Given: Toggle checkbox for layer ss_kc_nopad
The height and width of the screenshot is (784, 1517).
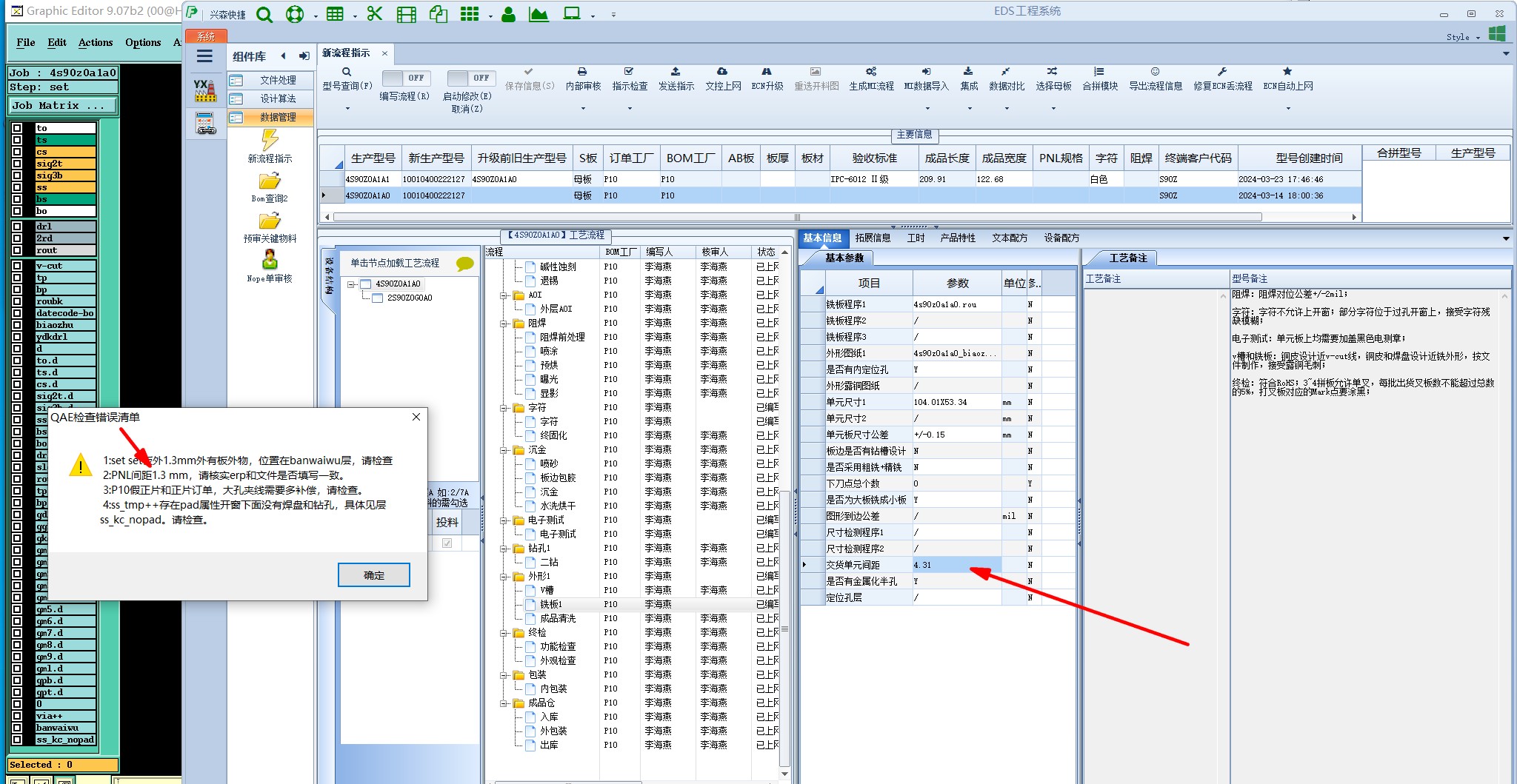Looking at the screenshot, I should tap(18, 740).
